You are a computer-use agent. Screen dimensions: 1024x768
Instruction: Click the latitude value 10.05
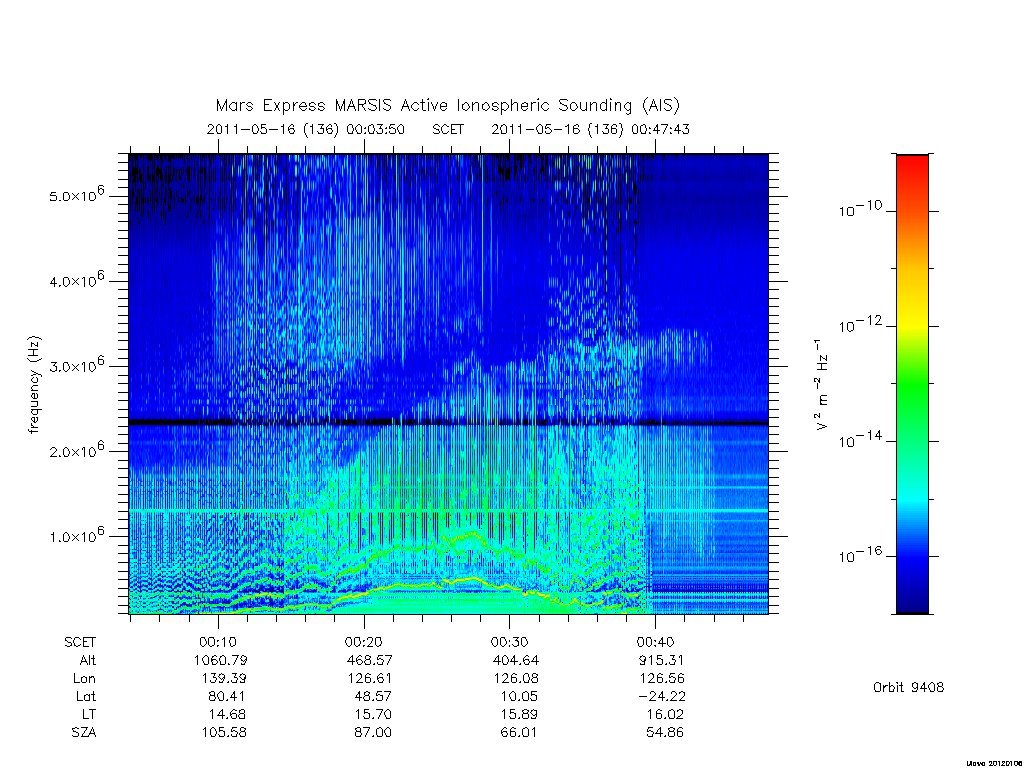pos(519,696)
